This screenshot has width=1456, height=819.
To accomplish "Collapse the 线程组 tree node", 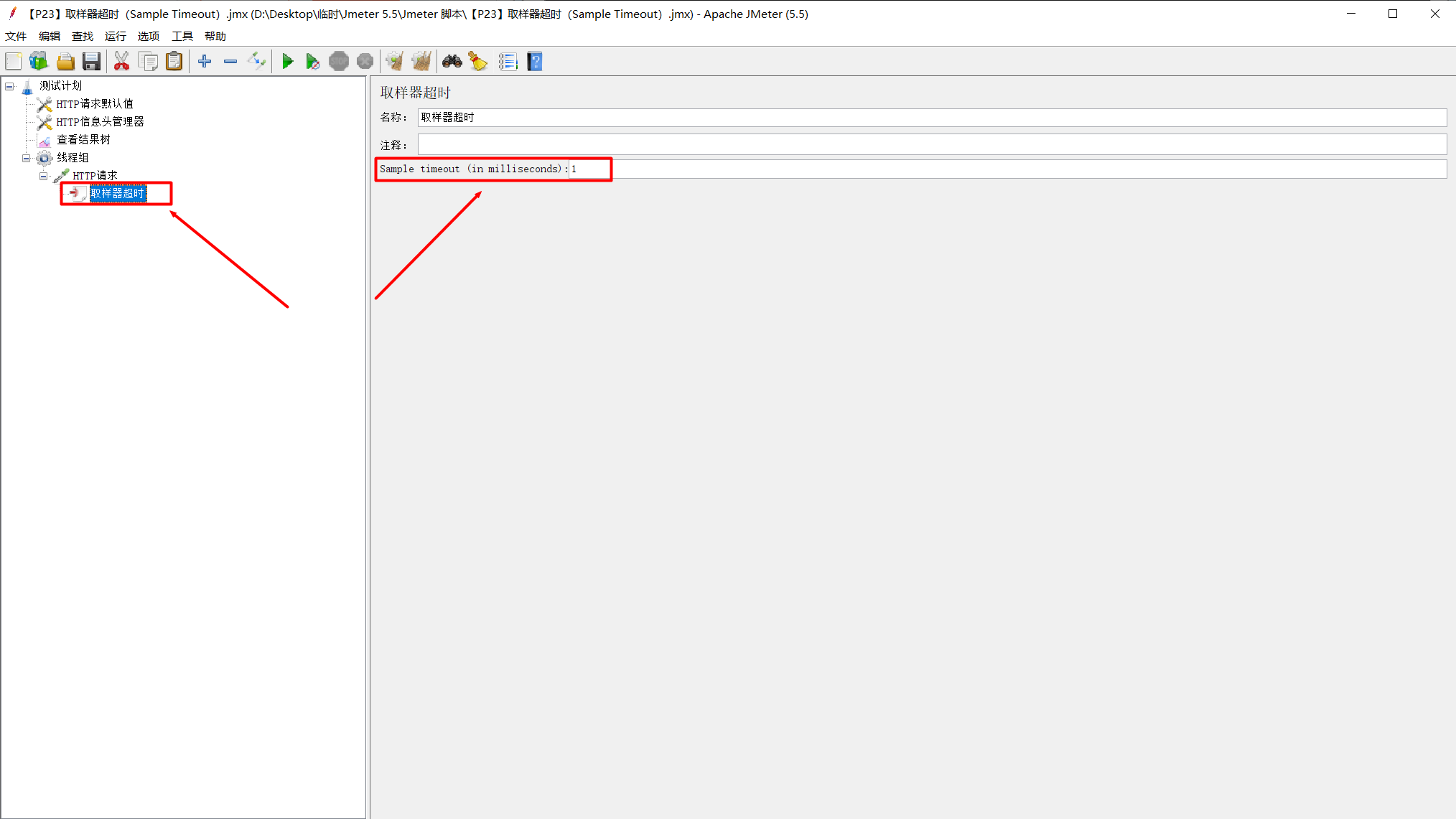I will [x=27, y=158].
